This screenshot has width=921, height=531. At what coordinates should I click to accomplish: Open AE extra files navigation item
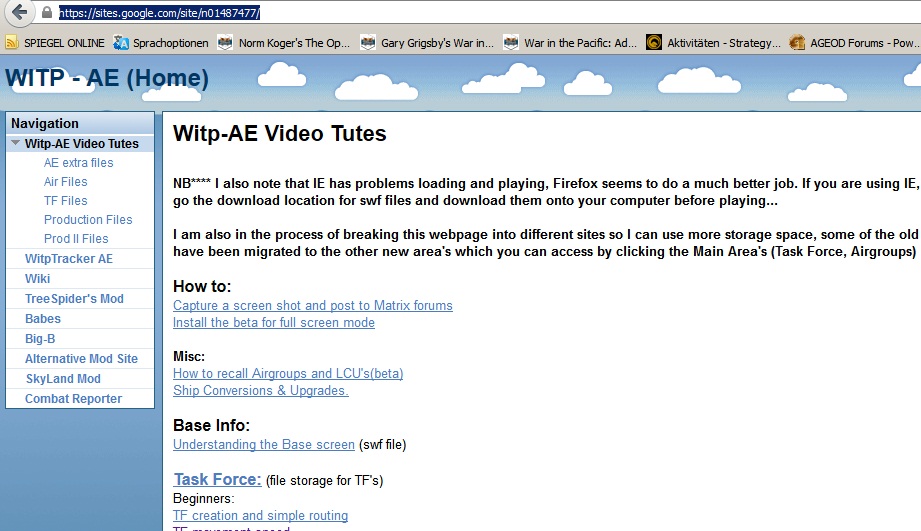click(78, 163)
